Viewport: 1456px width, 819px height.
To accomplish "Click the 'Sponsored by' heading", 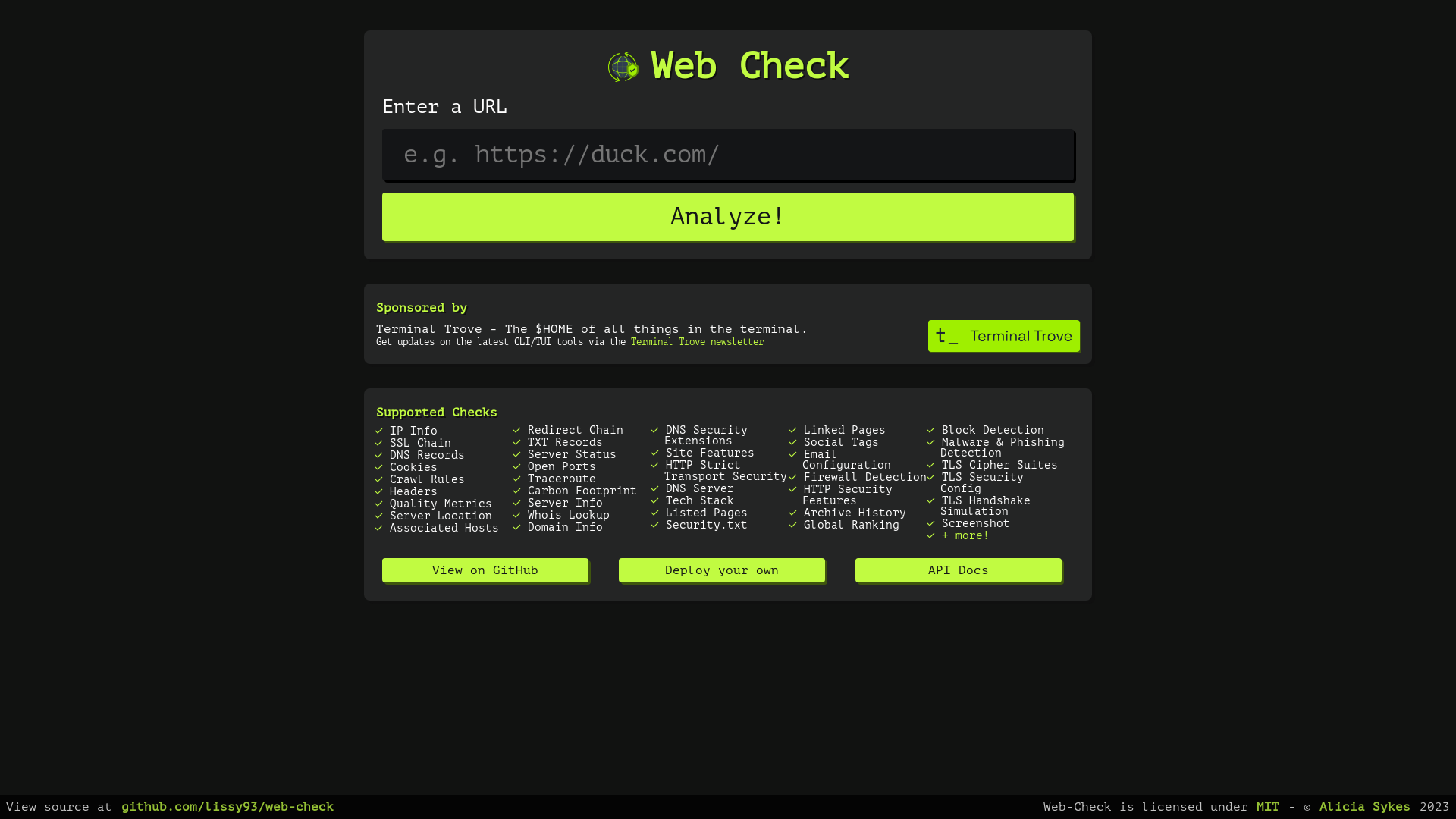I will (422, 307).
